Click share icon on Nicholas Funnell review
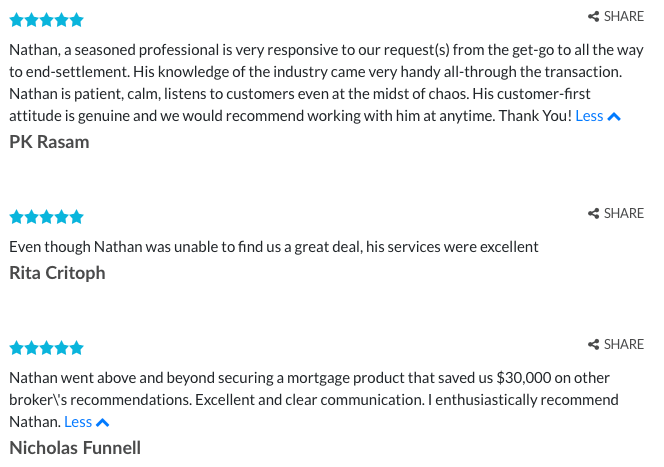 (x=593, y=345)
